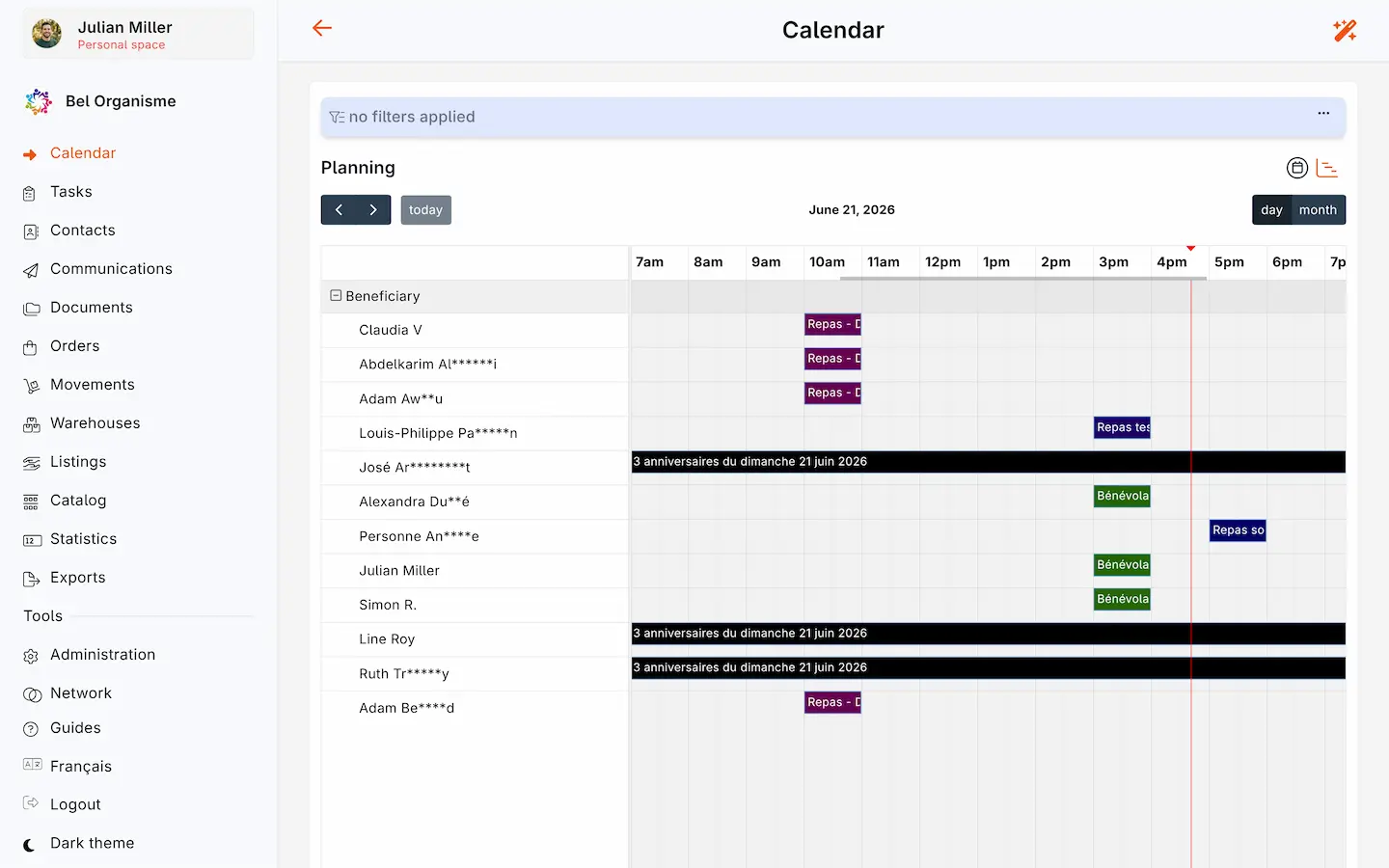Open Warehouses in the sidebar
The width and height of the screenshot is (1389, 868).
tap(95, 423)
